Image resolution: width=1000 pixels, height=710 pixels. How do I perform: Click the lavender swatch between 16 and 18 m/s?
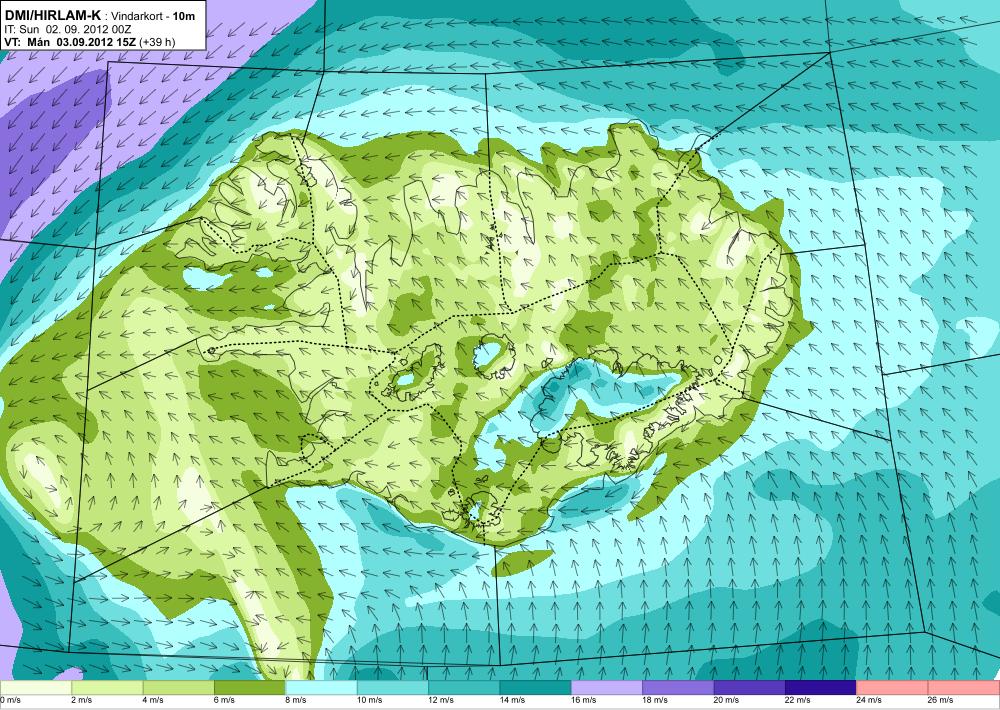[607, 688]
